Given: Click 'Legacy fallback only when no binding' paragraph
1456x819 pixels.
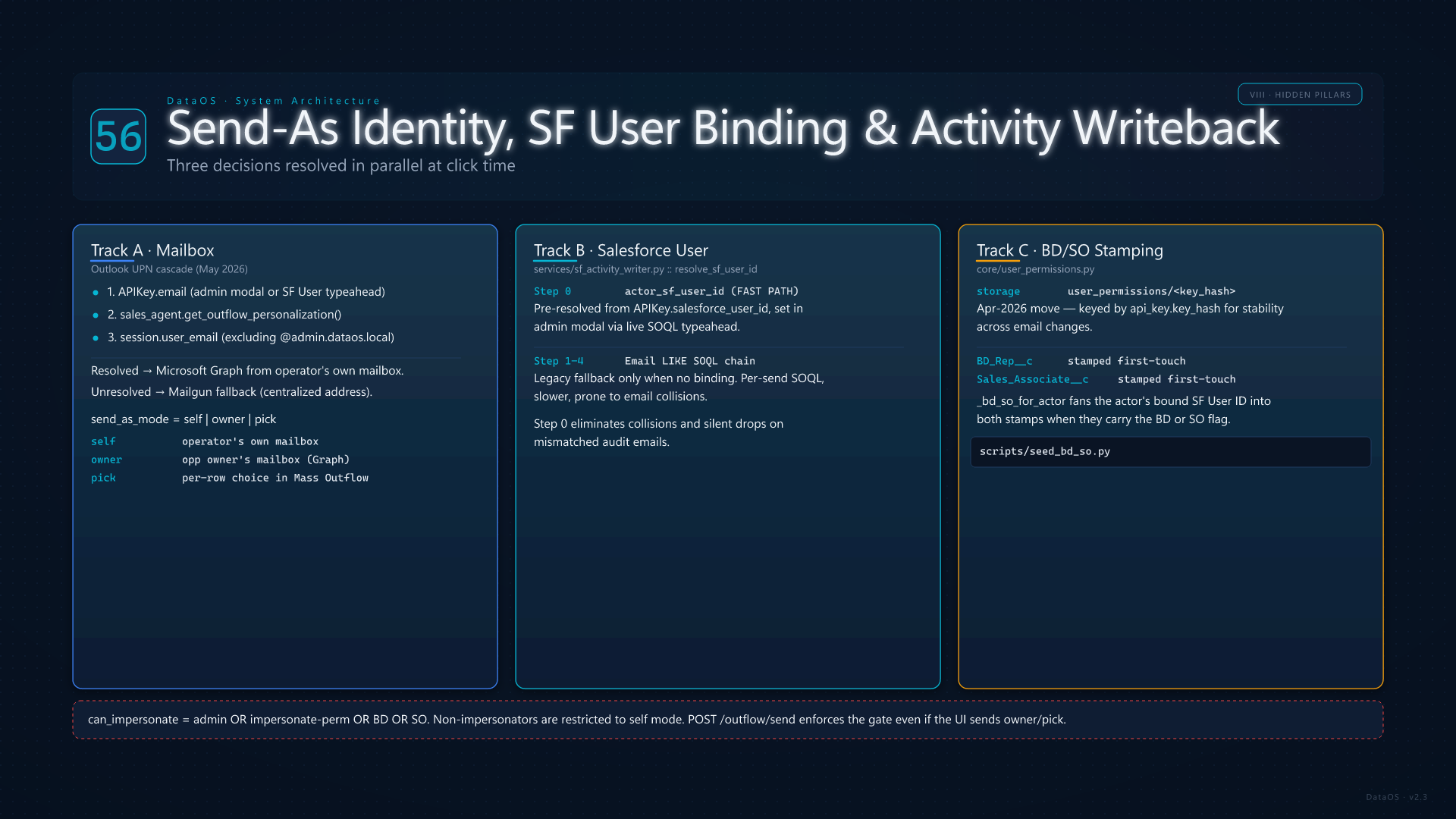Looking at the screenshot, I should click(679, 388).
